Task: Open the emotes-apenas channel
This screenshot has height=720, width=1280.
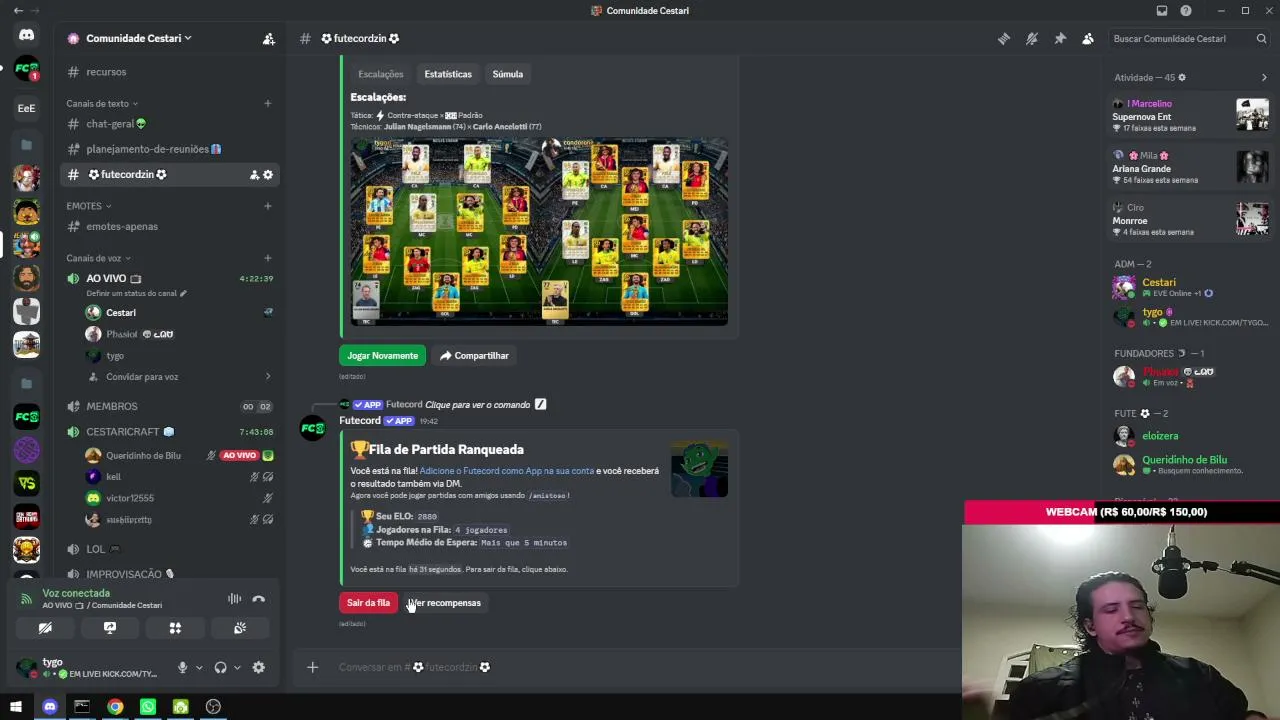Action: click(x=170, y=226)
